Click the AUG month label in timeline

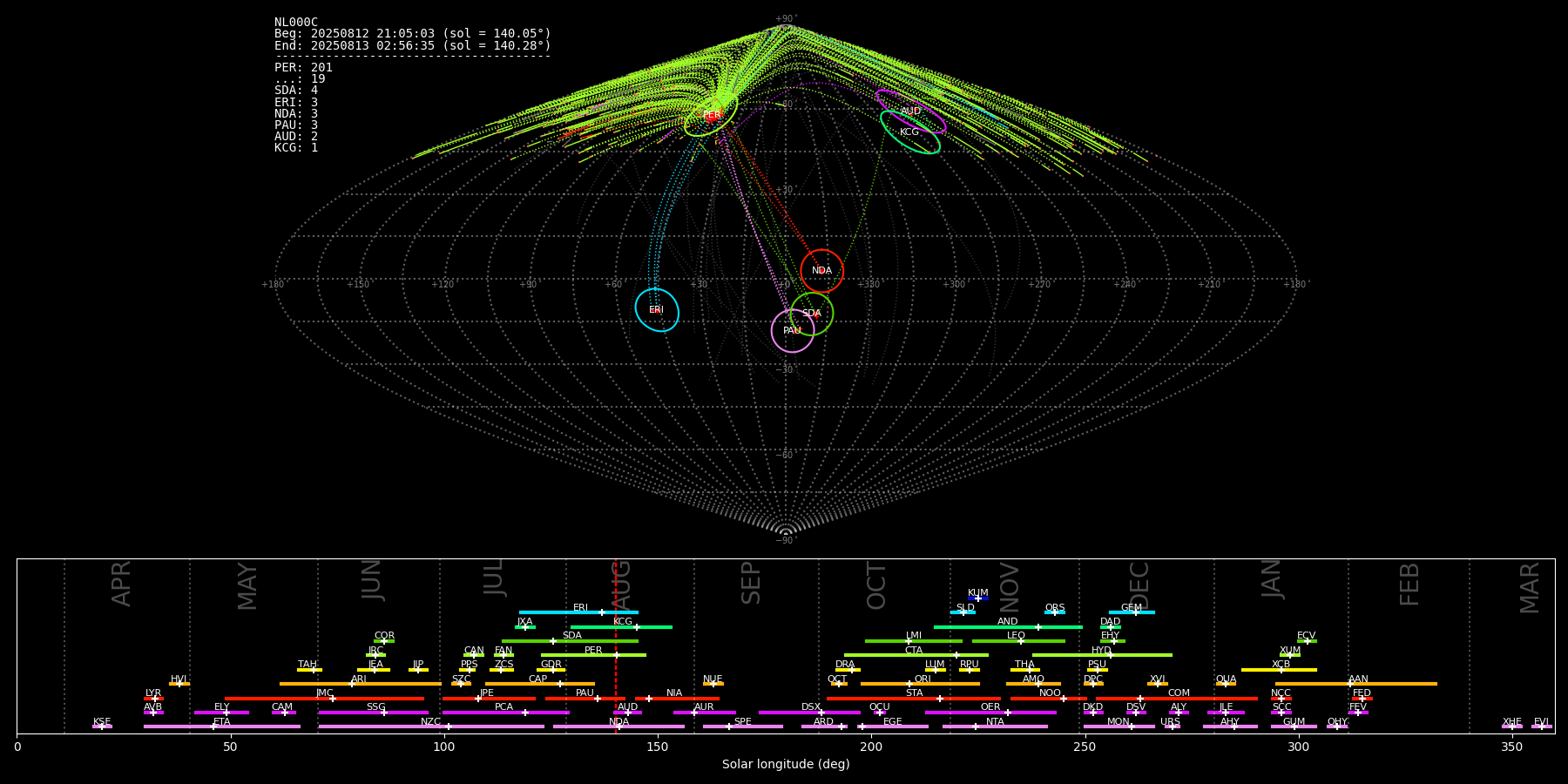[621, 585]
